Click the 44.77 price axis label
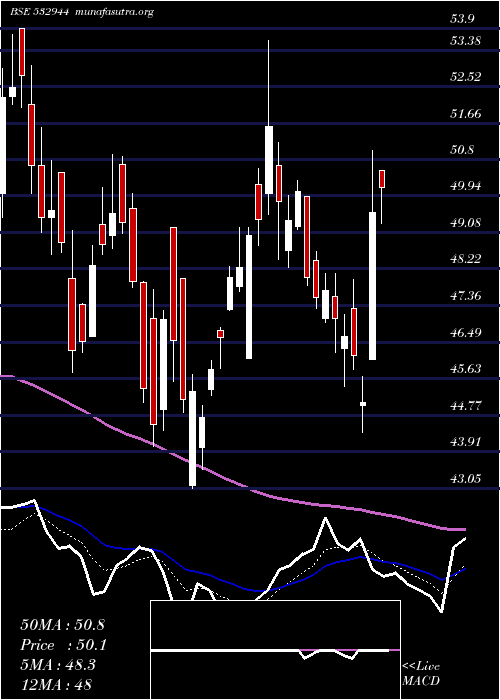The image size is (500, 700). [466, 406]
